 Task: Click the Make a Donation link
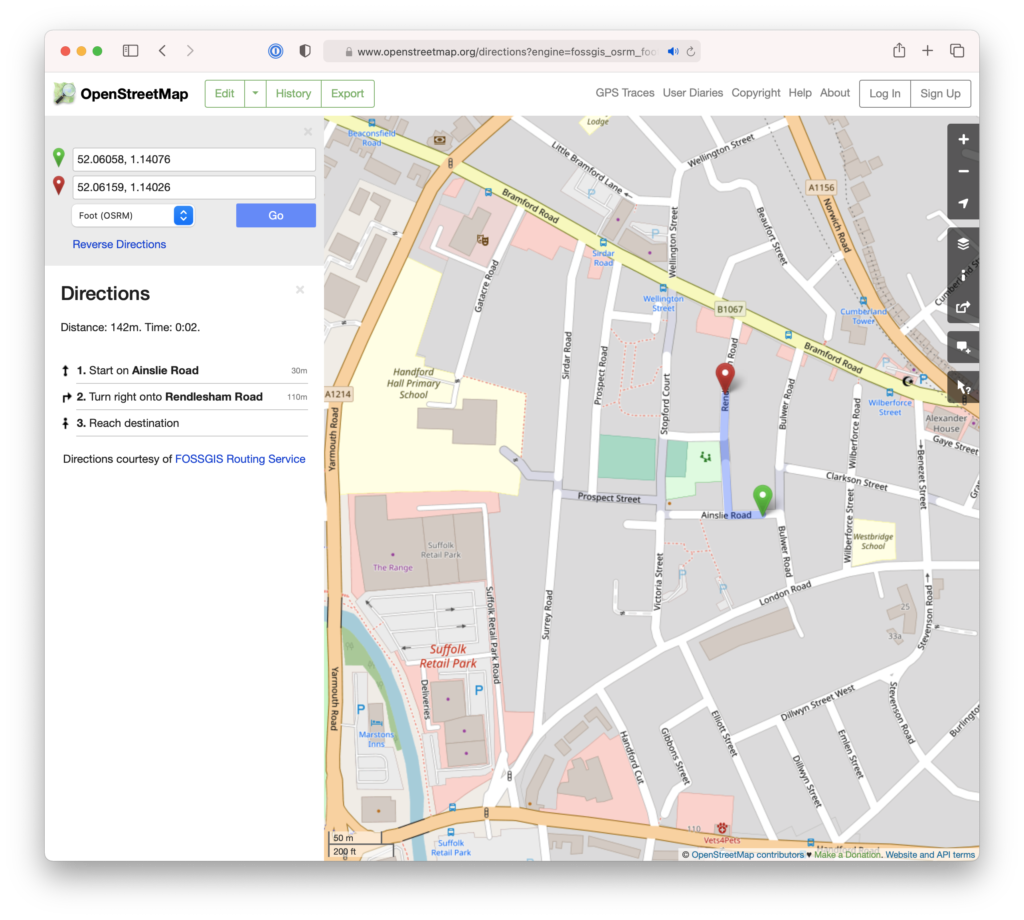(x=847, y=855)
